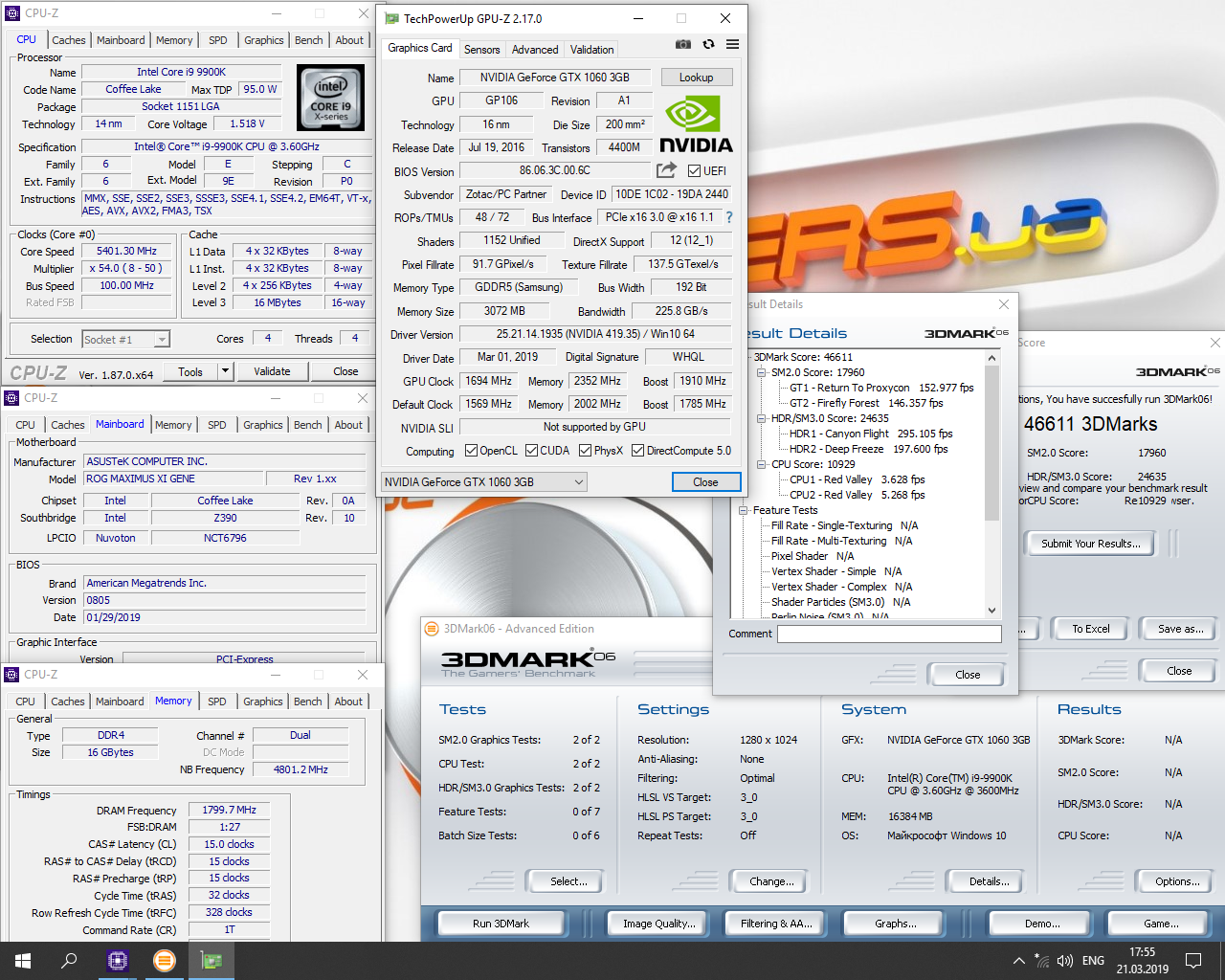Viewport: 1225px width, 980px height.
Task: Click the TechPowerUp GPU-Z title bar icon
Action: click(x=391, y=18)
